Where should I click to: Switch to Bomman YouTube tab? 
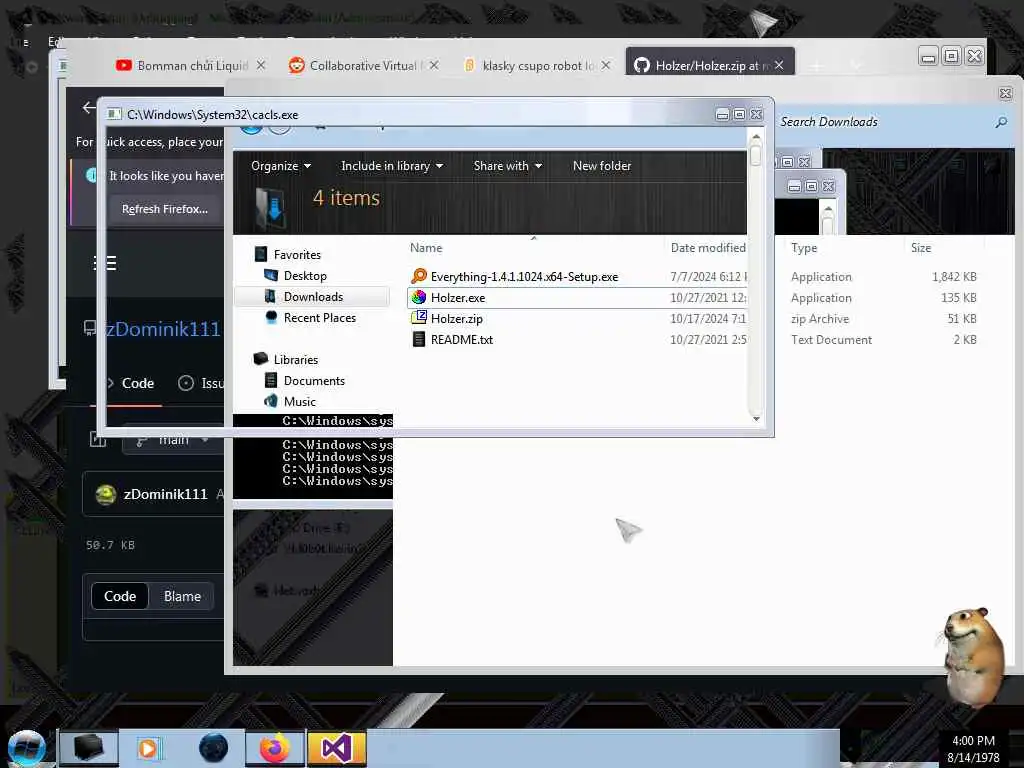coord(190,65)
